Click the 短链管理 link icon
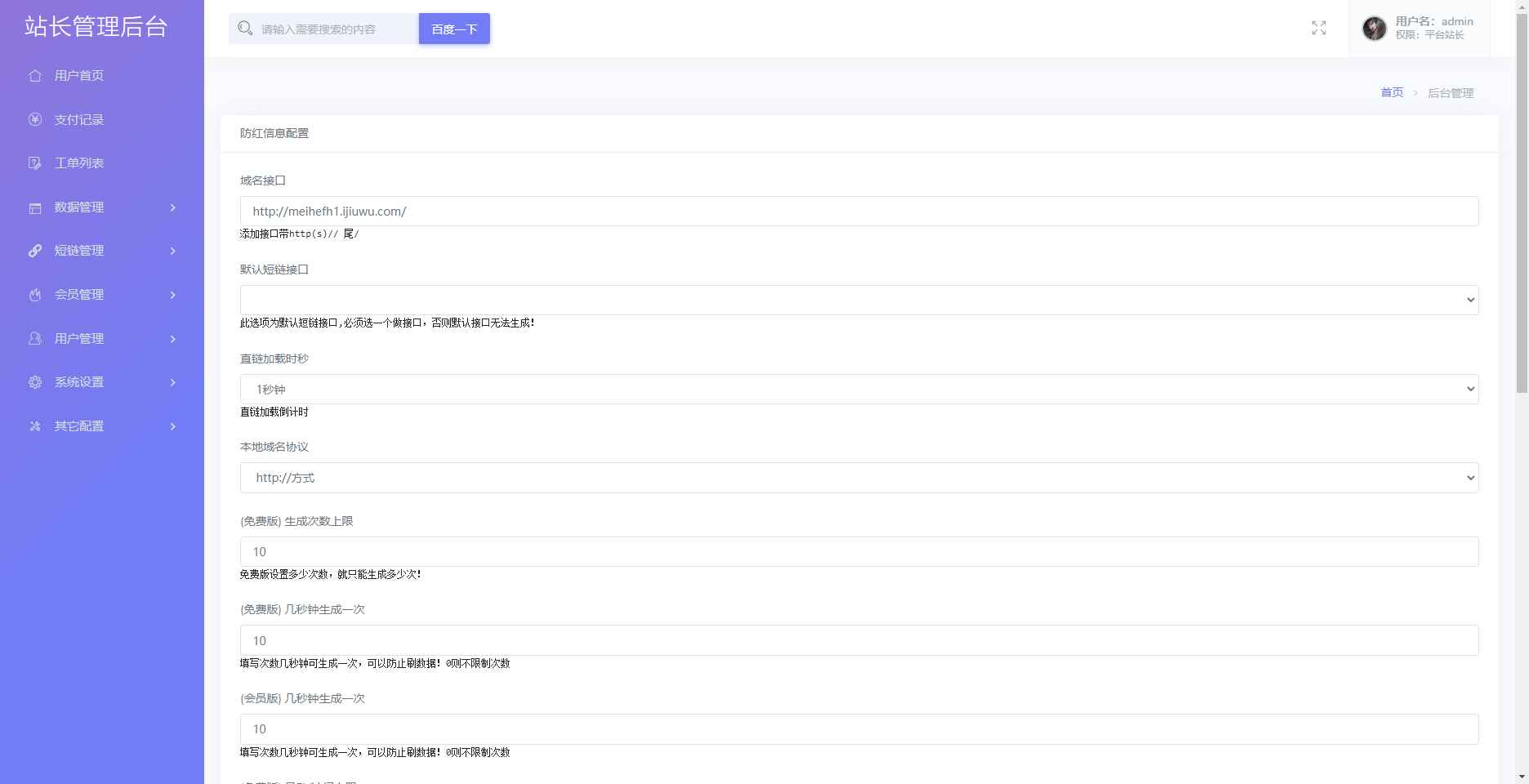 click(35, 251)
